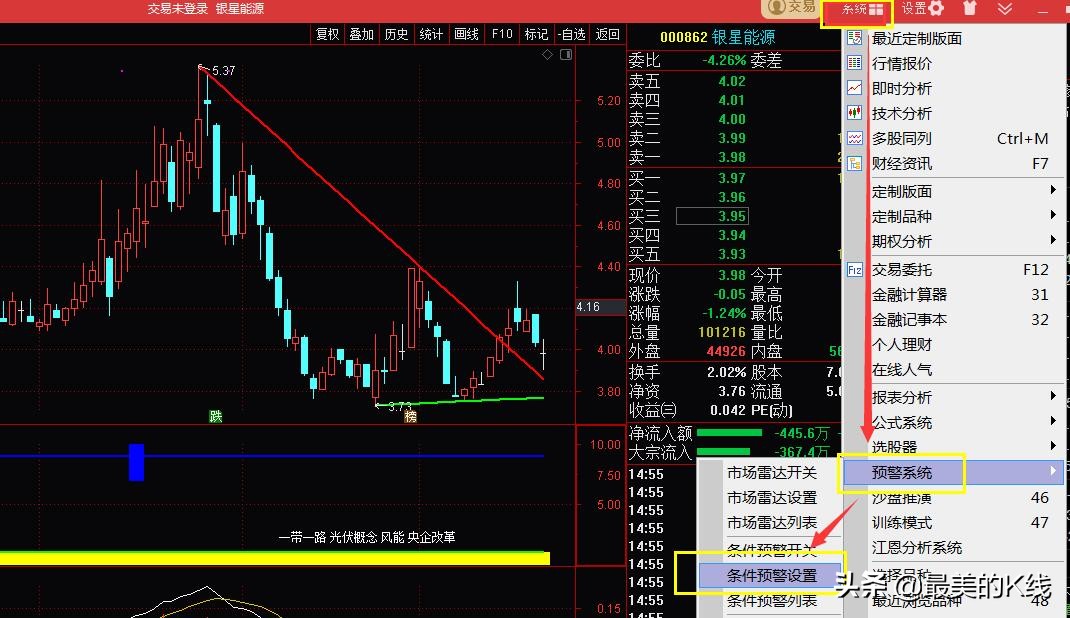Viewport: 1070px width, 618px height.
Task: Click the 最近定制版面 layout icon
Action: pyautogui.click(x=853, y=38)
